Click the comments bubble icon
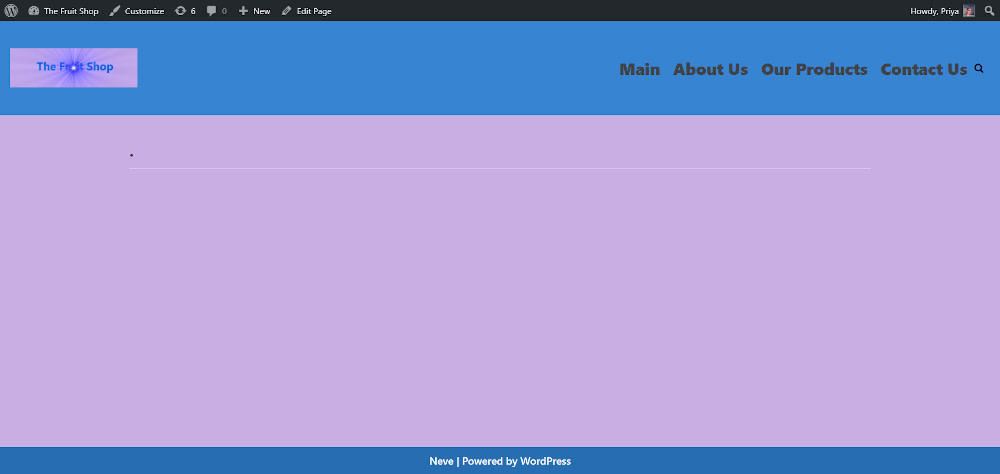The image size is (1000, 474). coord(212,11)
